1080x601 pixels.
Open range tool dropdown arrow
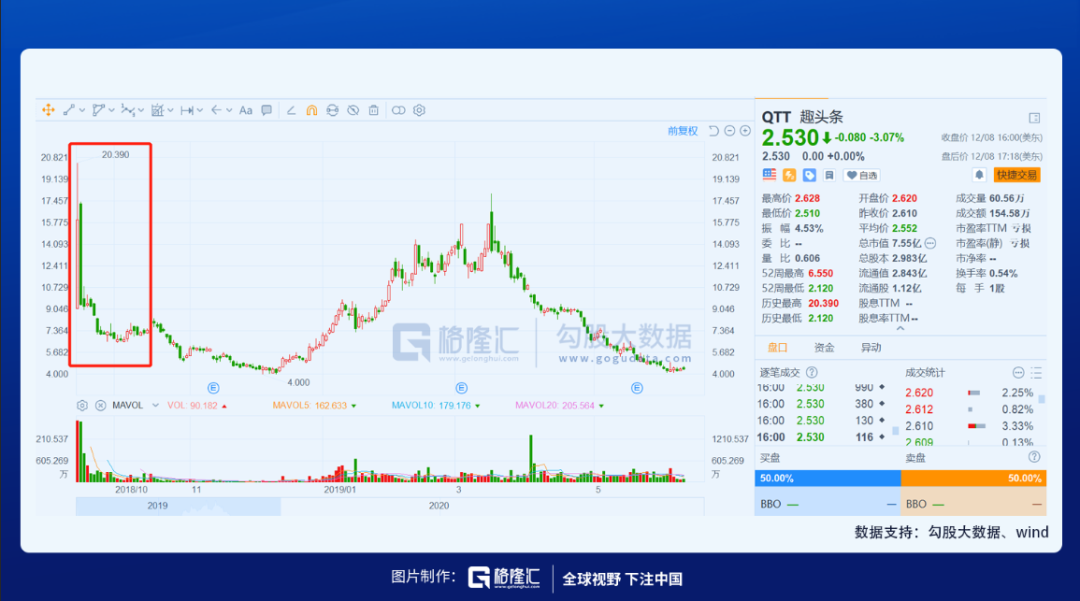[x=200, y=110]
